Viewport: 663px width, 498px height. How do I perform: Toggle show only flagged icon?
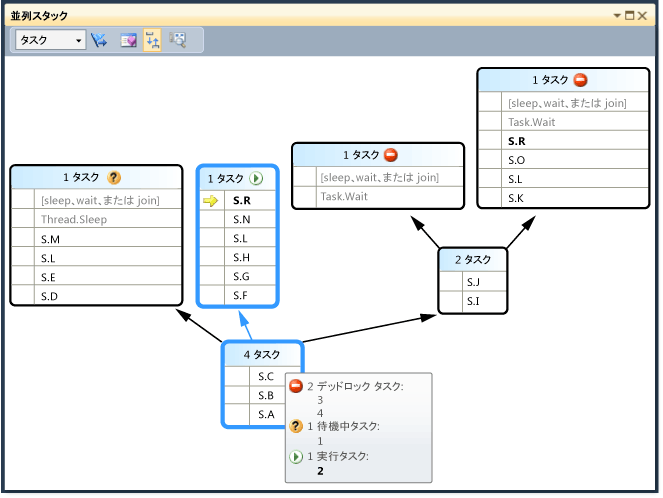(x=99, y=40)
